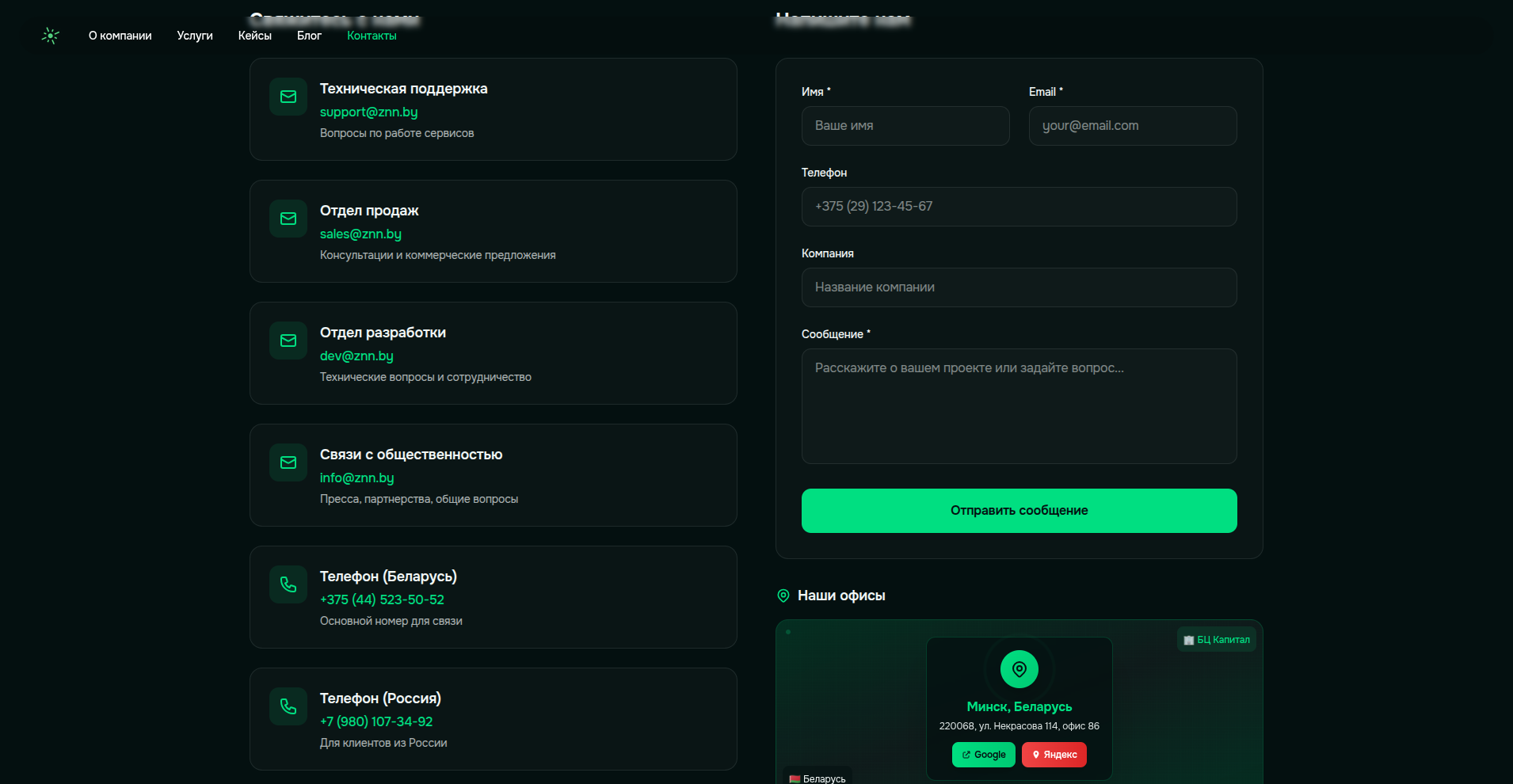Screen dimensions: 1513x784
Task: Open Minsk office in Яндекс maps
Action: [1054, 755]
